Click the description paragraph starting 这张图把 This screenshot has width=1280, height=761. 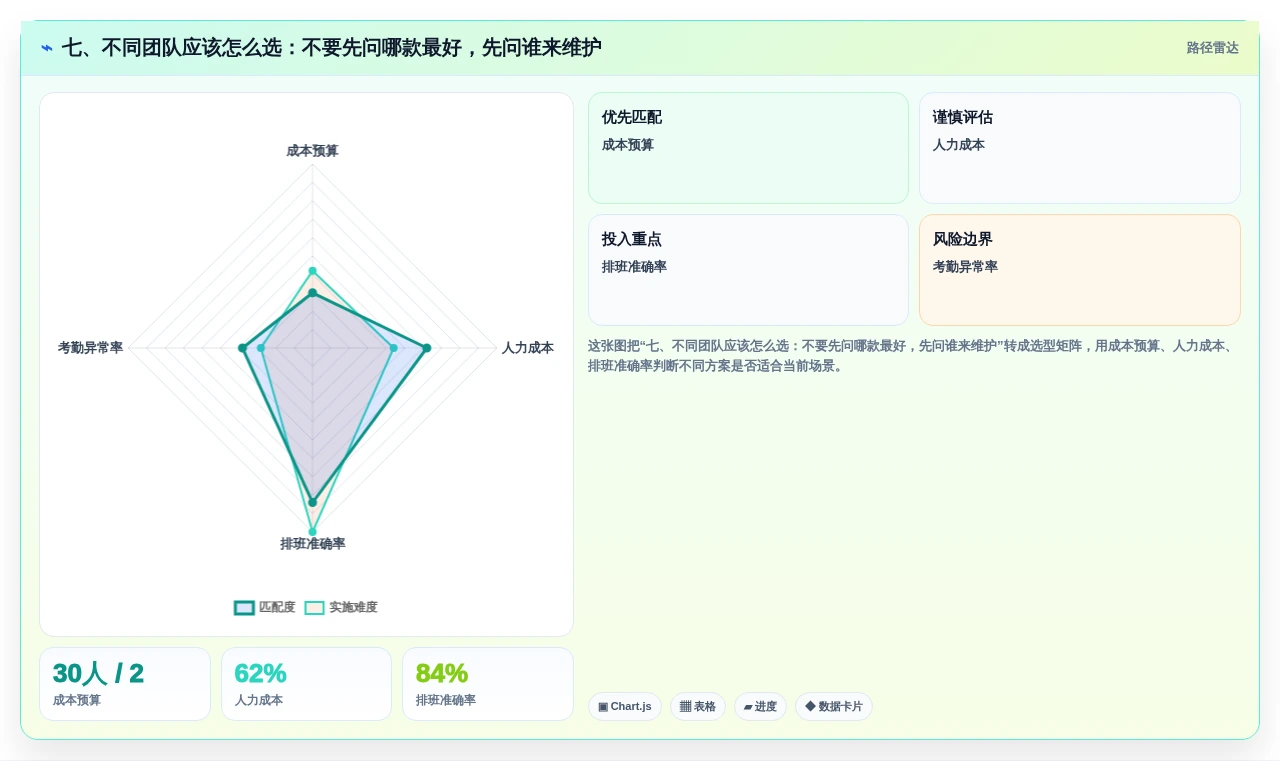coord(912,356)
